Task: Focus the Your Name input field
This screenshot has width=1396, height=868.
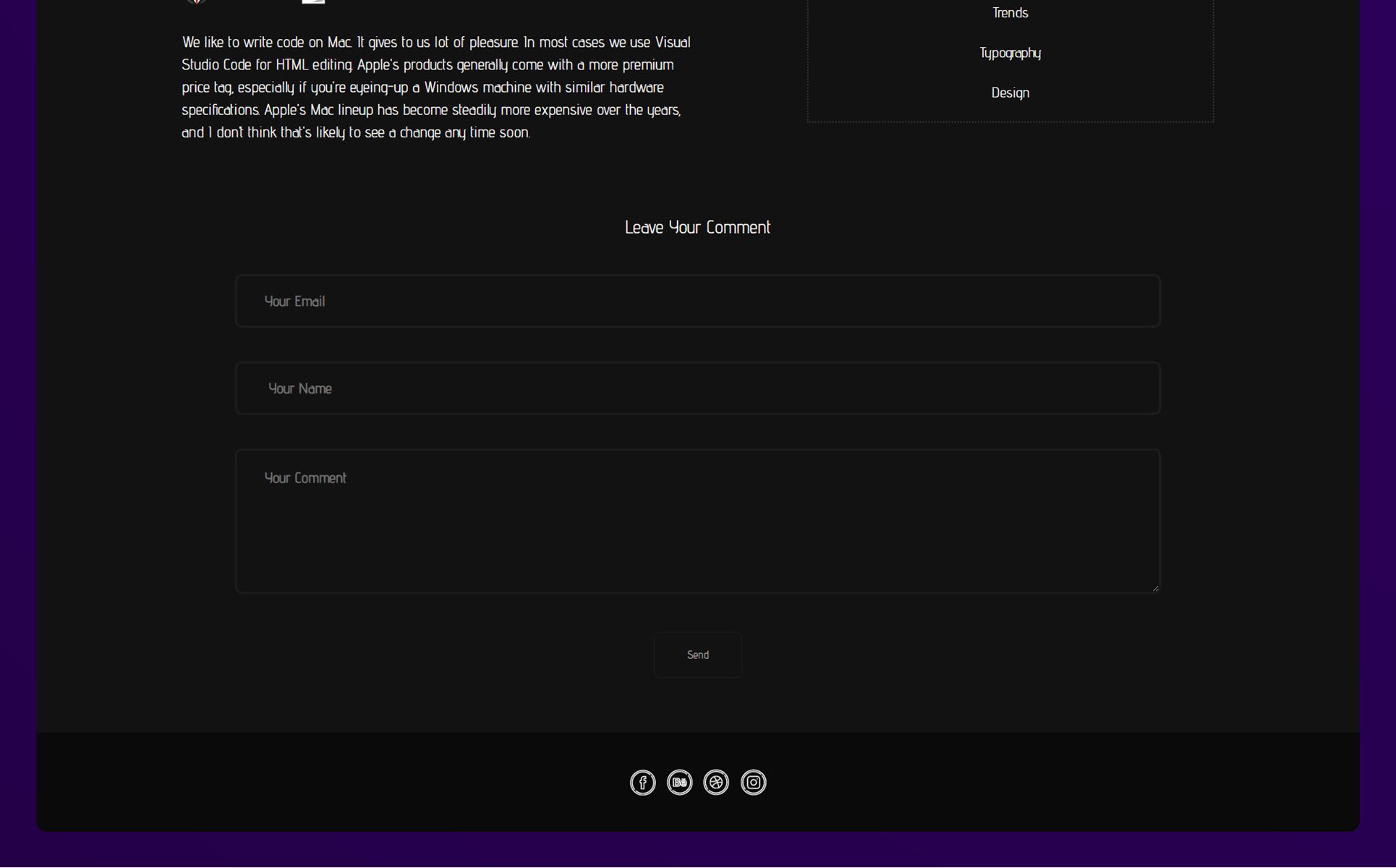Action: (x=697, y=388)
